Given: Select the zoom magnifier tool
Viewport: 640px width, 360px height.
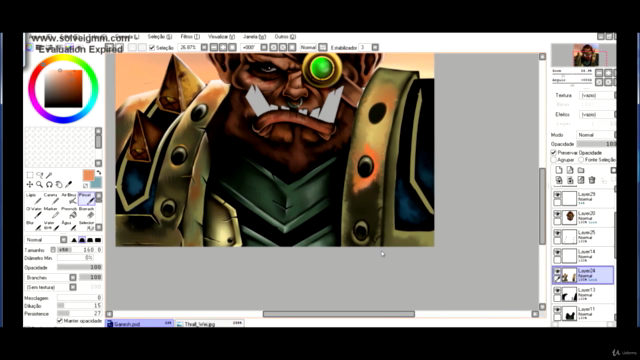Looking at the screenshot, I should pyautogui.click(x=40, y=184).
